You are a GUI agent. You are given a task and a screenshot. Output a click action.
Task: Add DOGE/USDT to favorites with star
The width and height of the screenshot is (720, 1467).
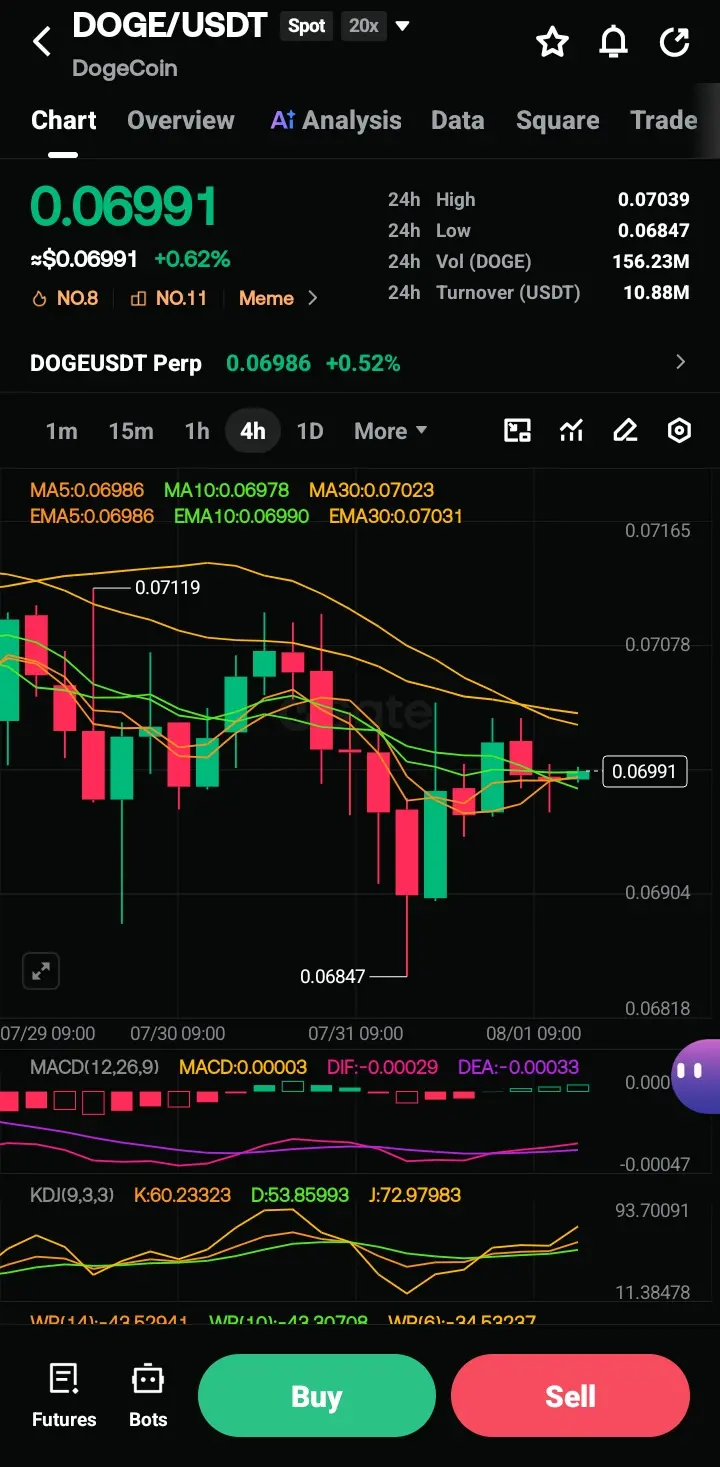point(552,42)
